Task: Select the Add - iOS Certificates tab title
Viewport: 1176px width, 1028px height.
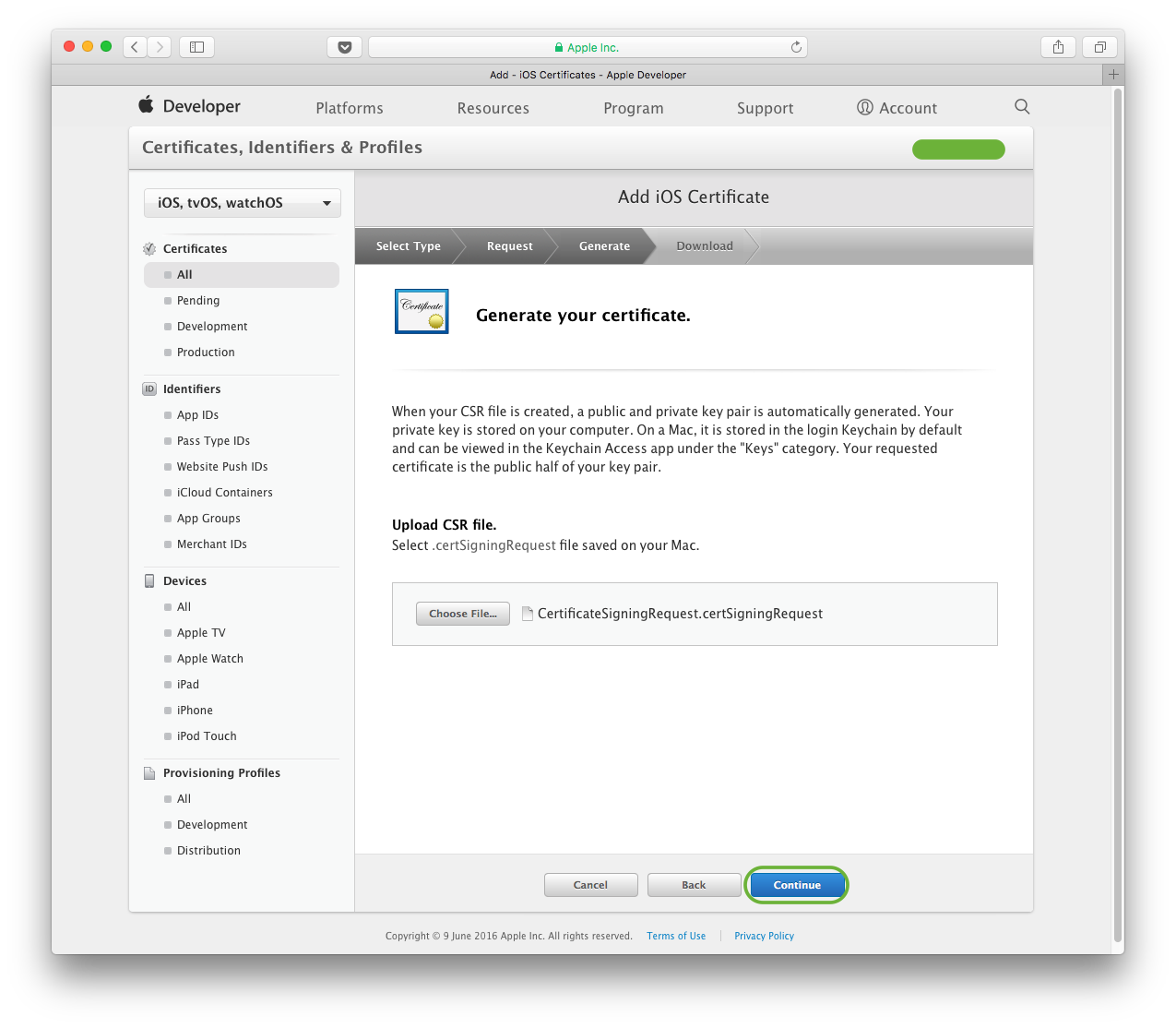Action: point(588,75)
